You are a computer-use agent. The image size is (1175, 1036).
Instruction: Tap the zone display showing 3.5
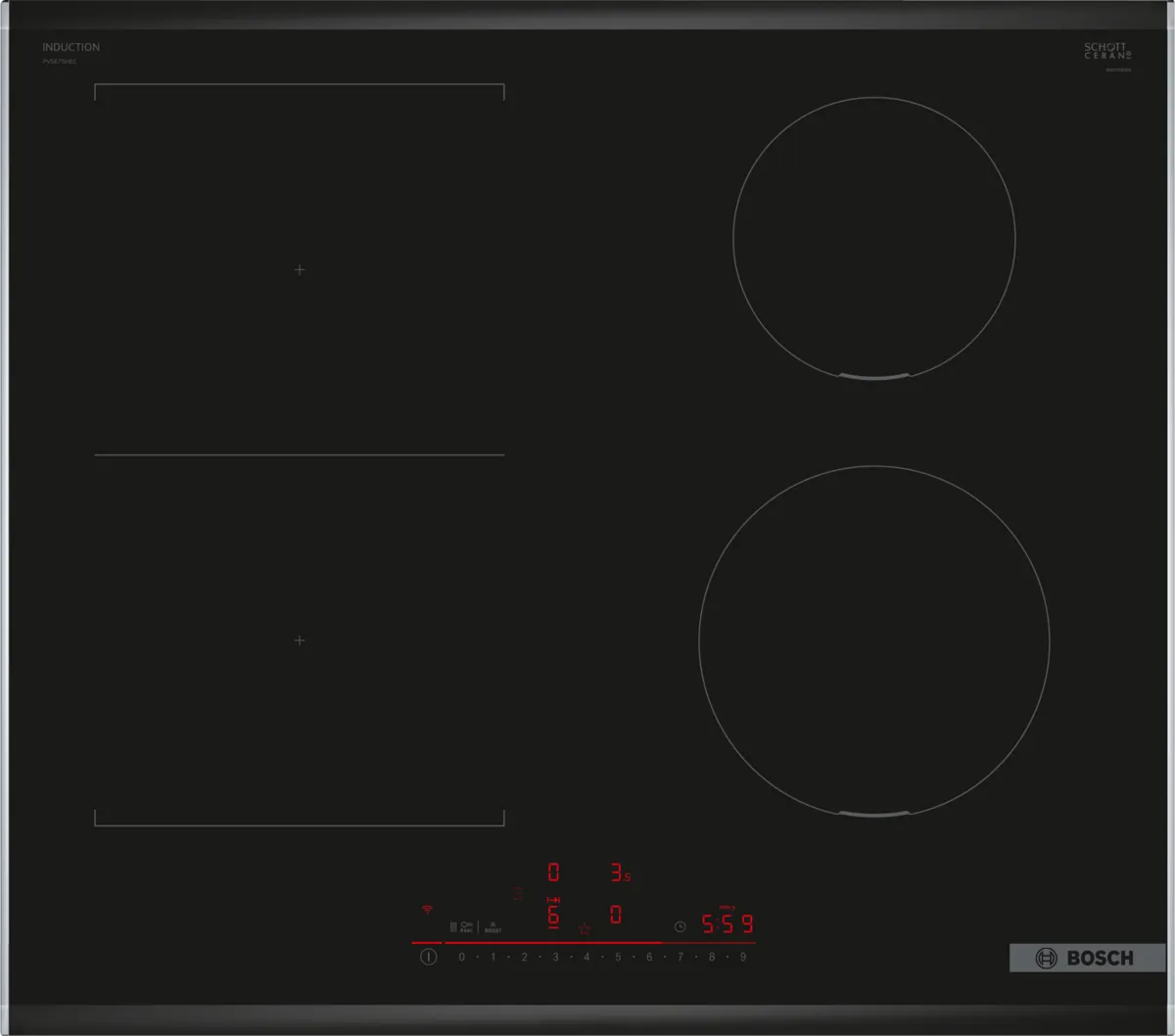[617, 872]
